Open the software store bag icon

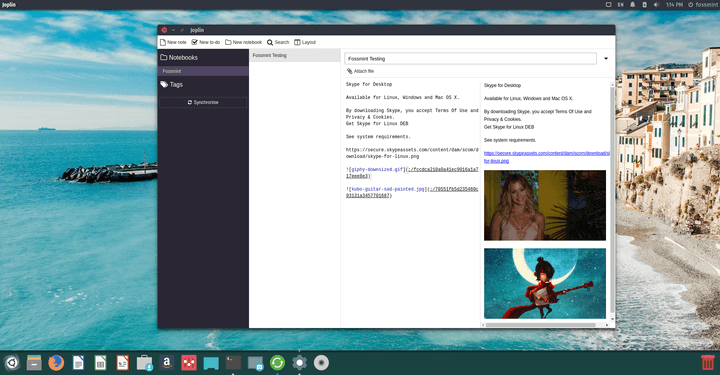pyautogui.click(x=145, y=363)
